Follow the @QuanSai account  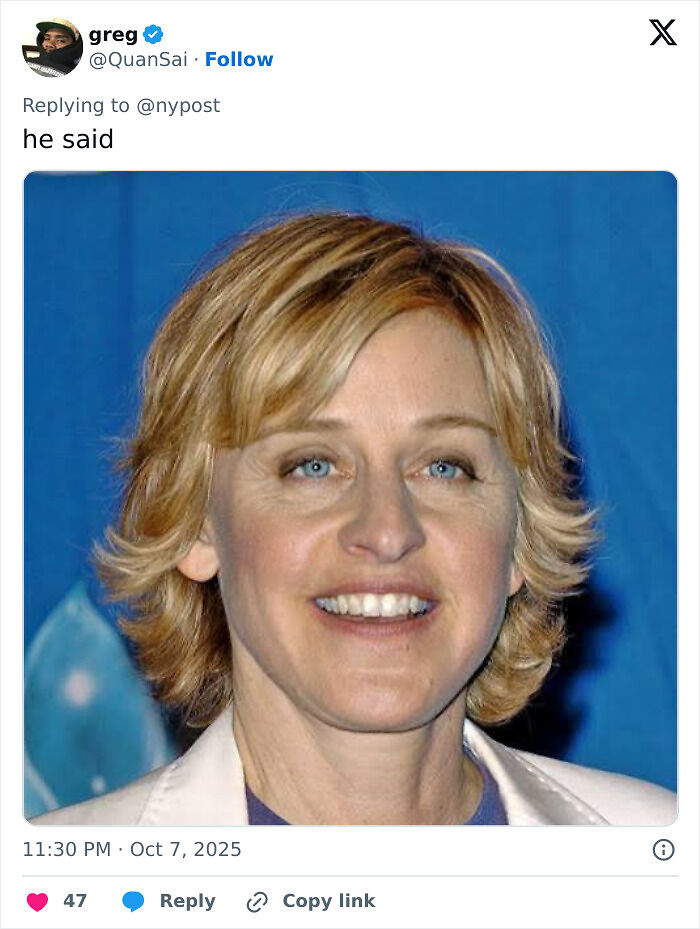click(239, 59)
